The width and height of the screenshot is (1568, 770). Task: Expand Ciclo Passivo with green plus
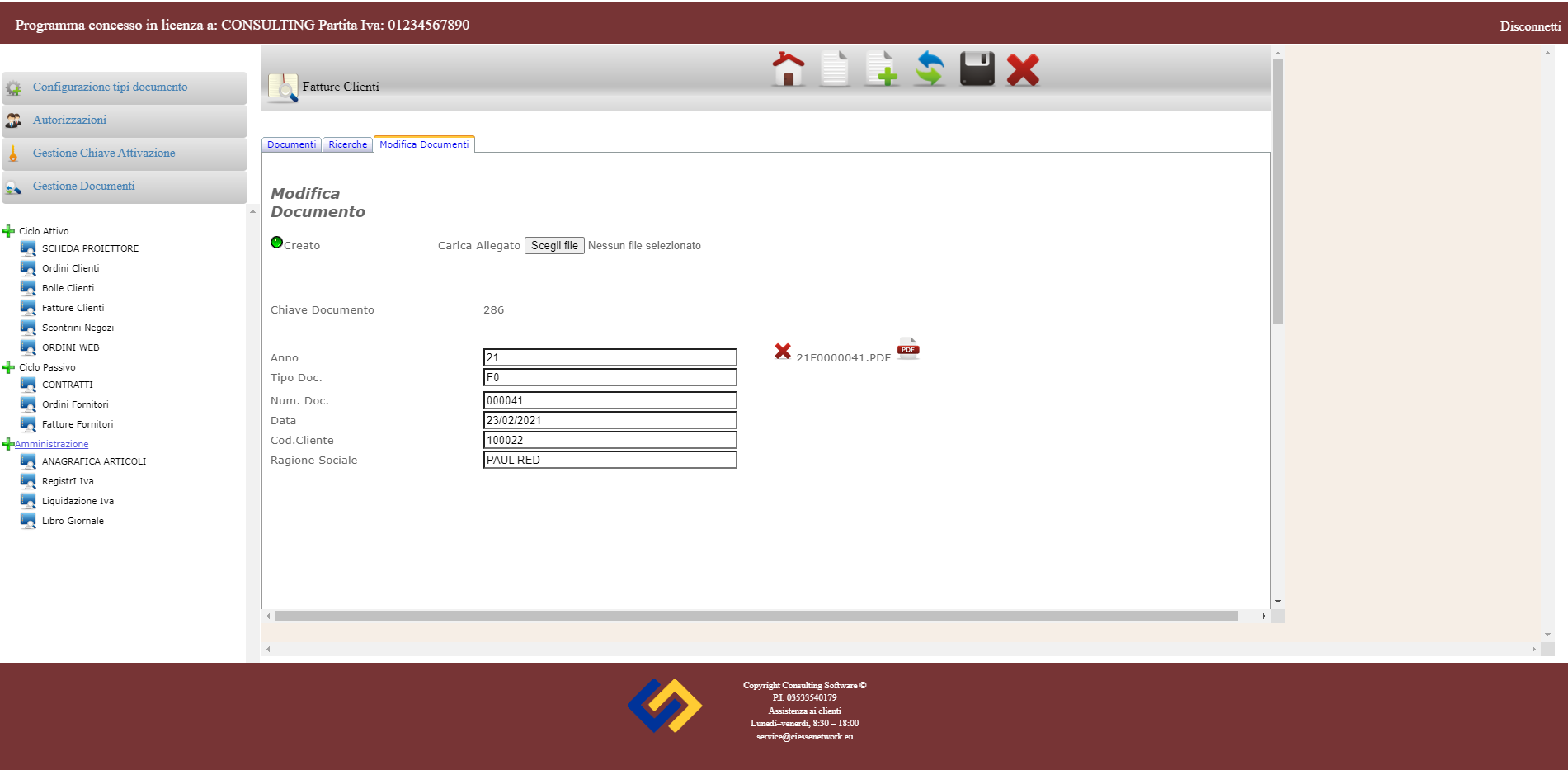[x=8, y=367]
